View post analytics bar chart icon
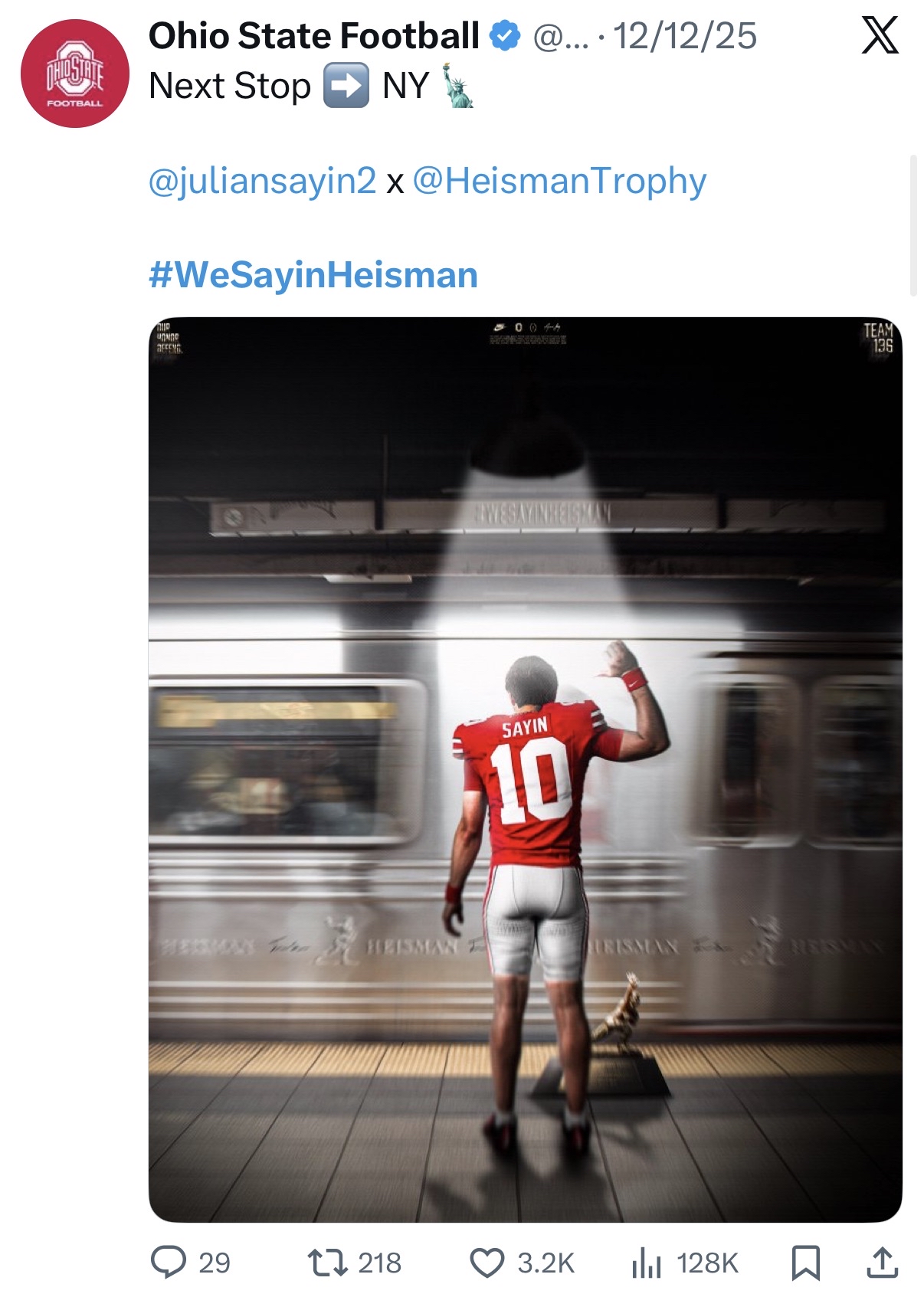This screenshot has width=924, height=1307. (x=646, y=1263)
